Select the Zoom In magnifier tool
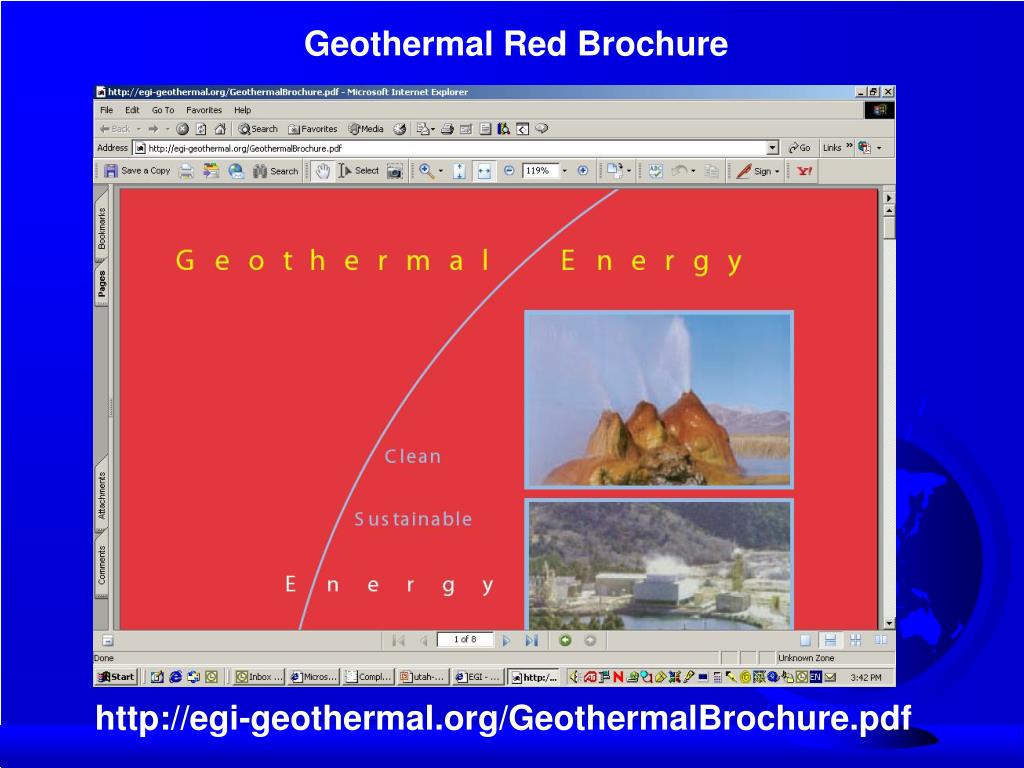Image resolution: width=1024 pixels, height=768 pixels. point(426,171)
